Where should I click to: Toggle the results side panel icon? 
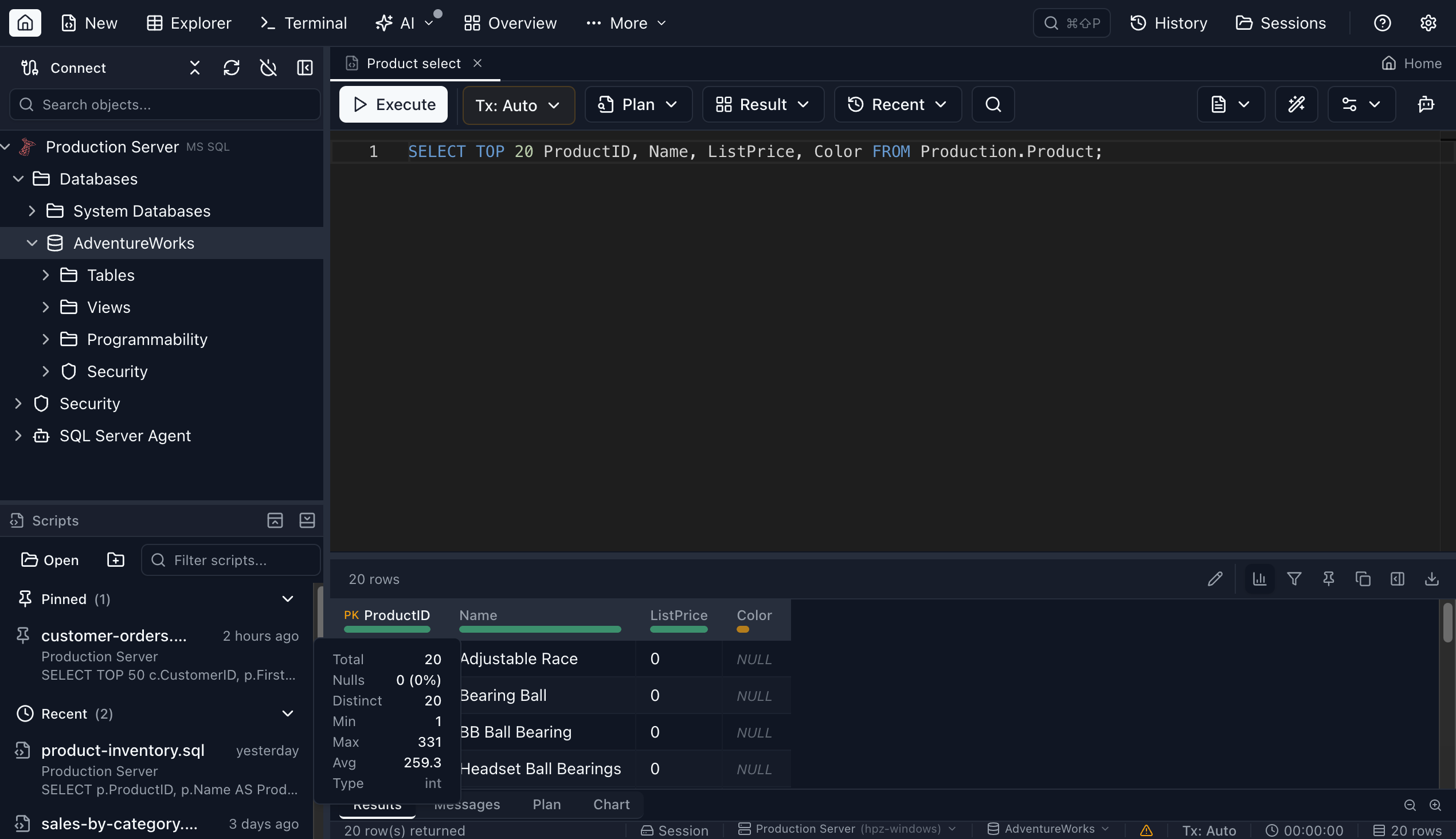pyautogui.click(x=1397, y=579)
